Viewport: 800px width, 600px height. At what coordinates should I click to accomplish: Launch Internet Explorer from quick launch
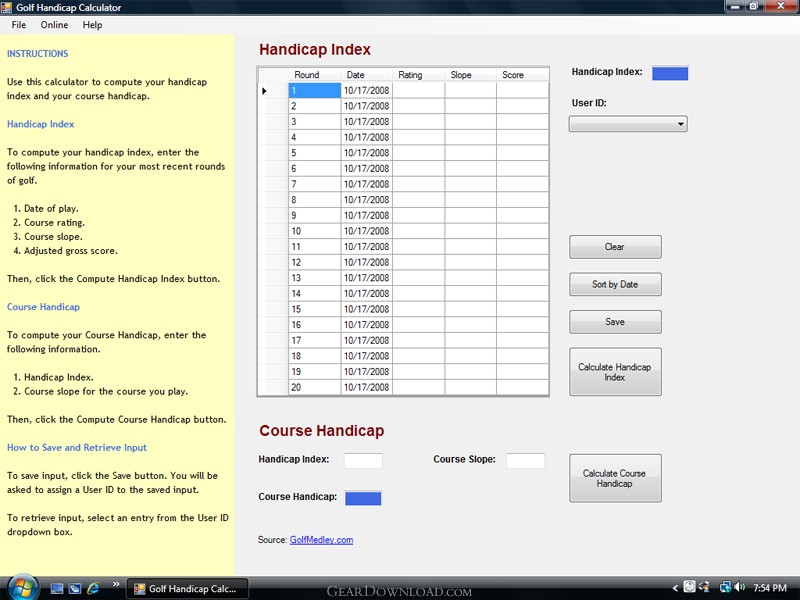tap(93, 589)
